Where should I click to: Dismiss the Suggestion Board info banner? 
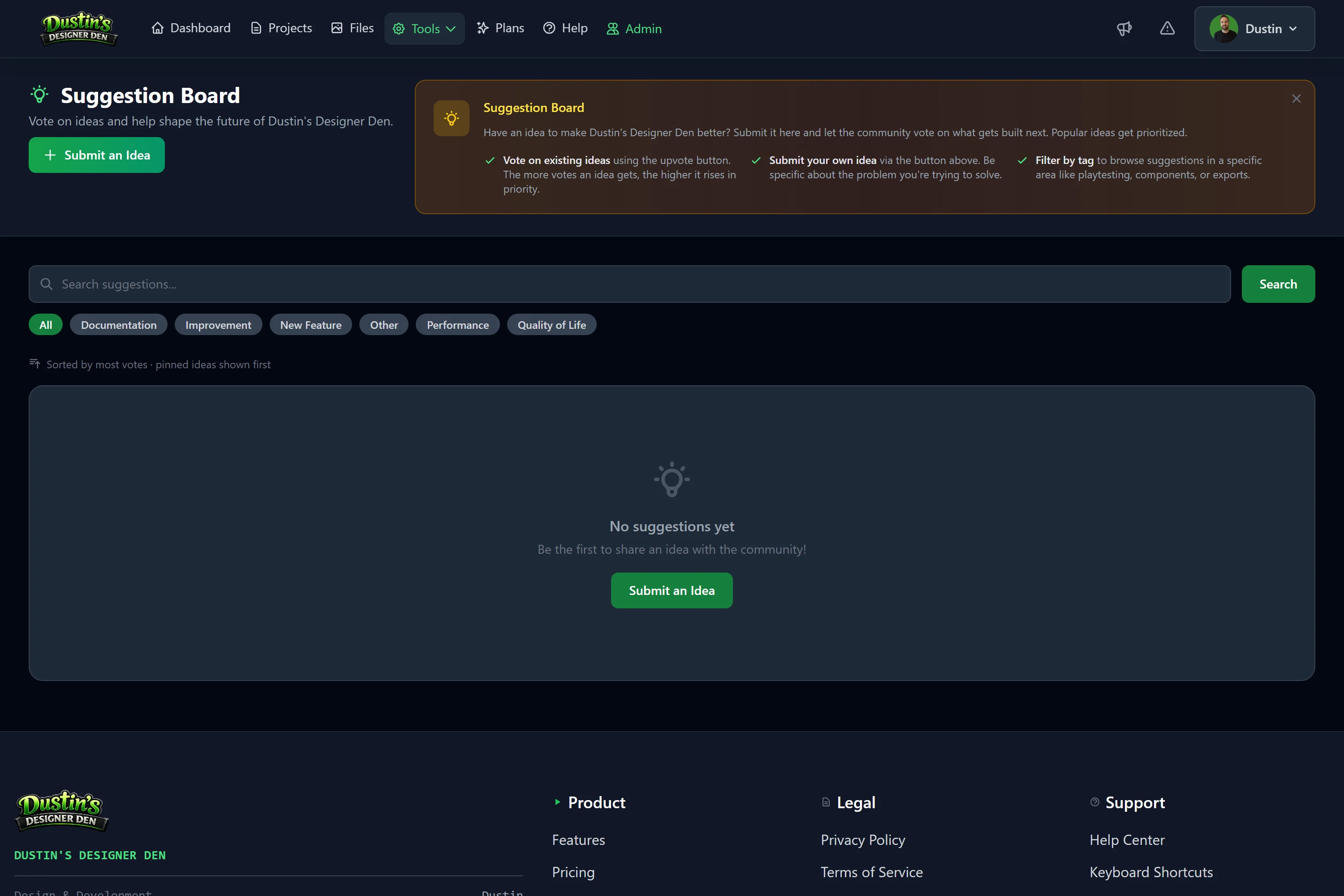click(x=1296, y=99)
